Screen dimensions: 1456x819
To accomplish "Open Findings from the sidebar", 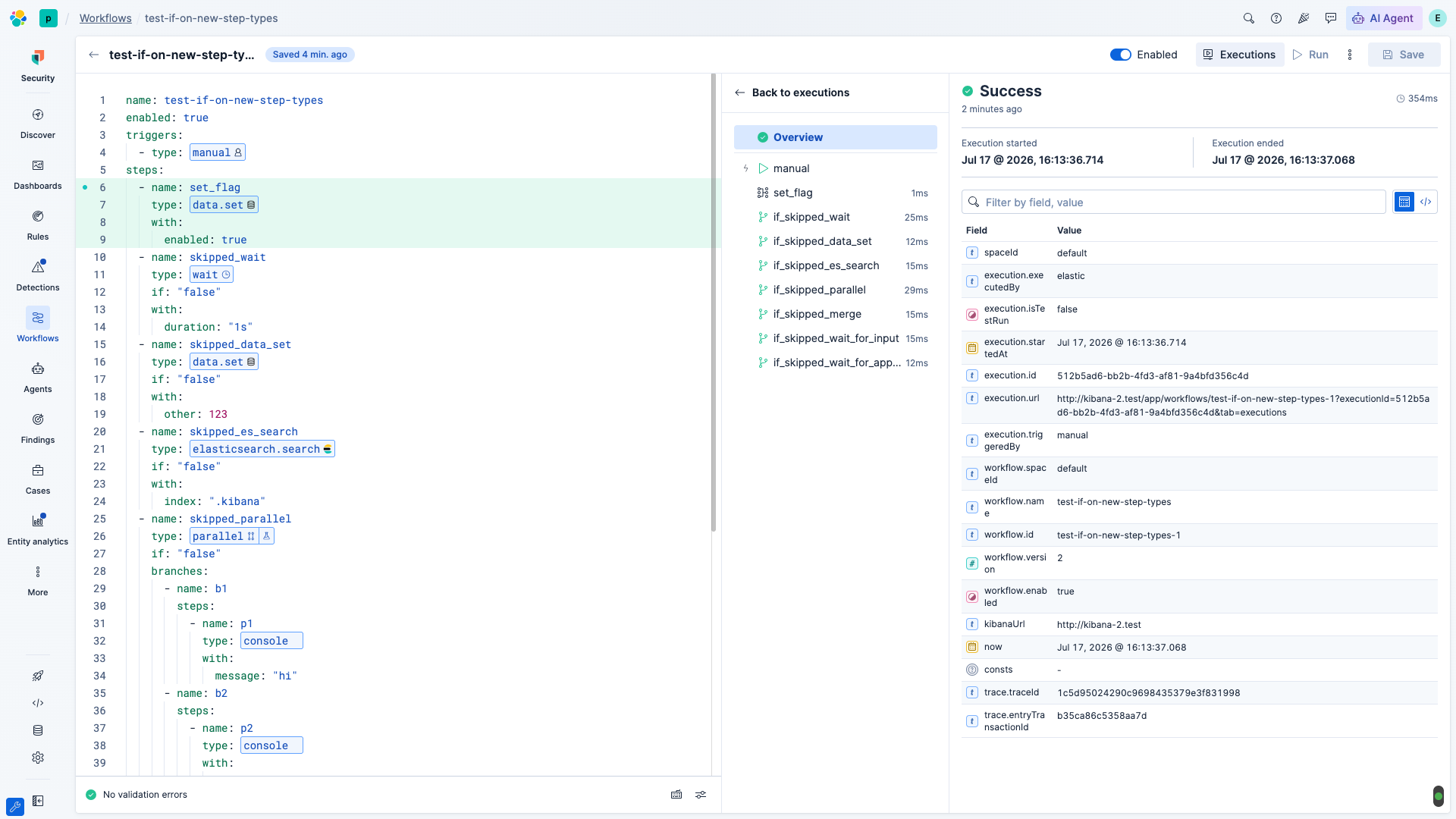I will 38,428.
